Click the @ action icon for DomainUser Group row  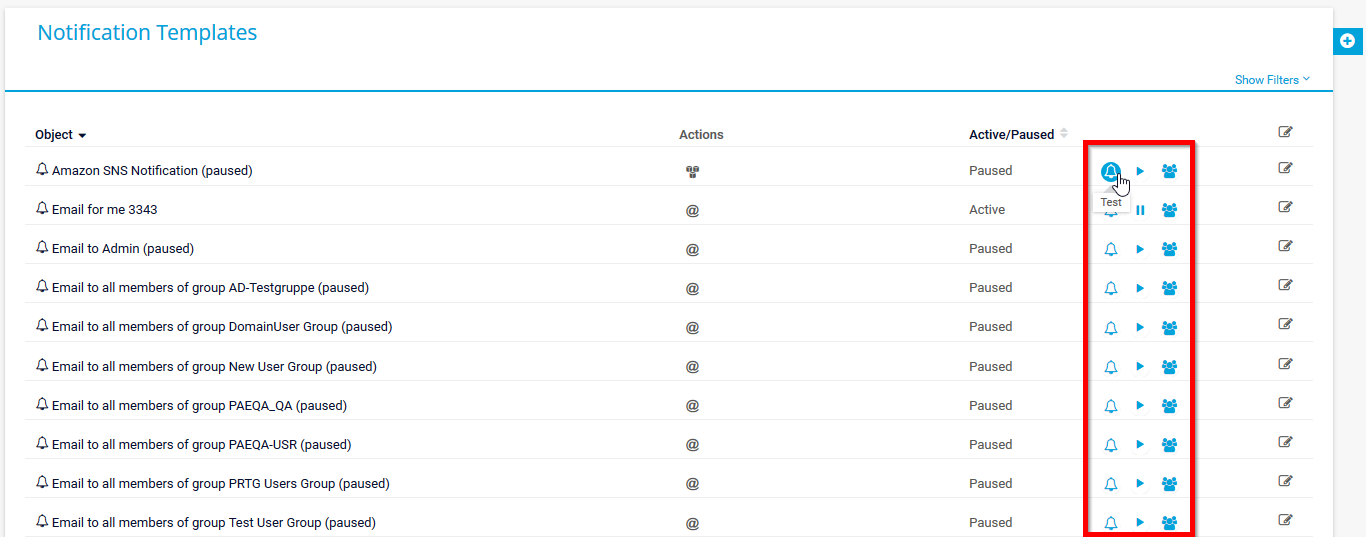[692, 327]
